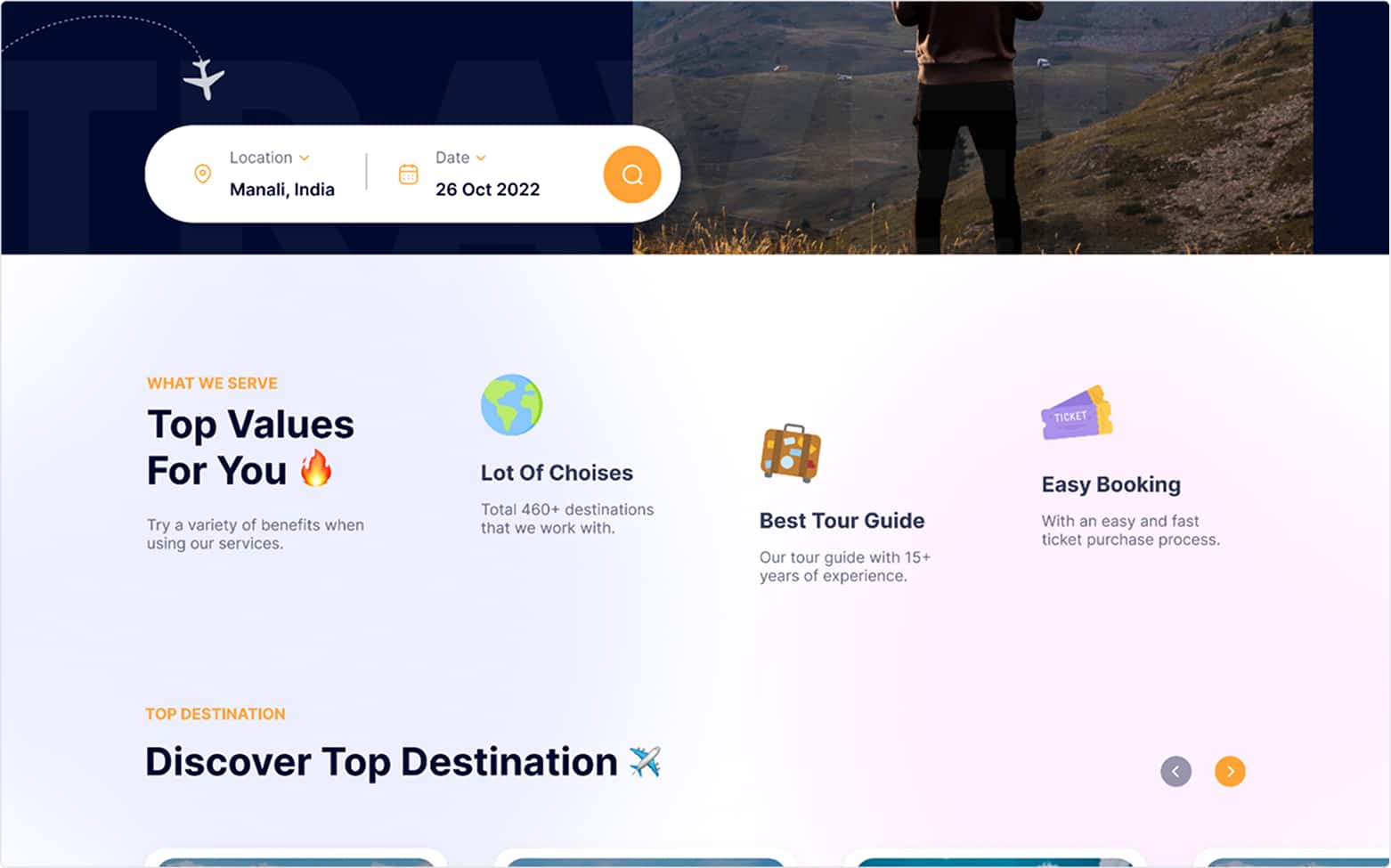The image size is (1391, 868).
Task: Click the fire emoji next to For You
Action: coord(317,469)
